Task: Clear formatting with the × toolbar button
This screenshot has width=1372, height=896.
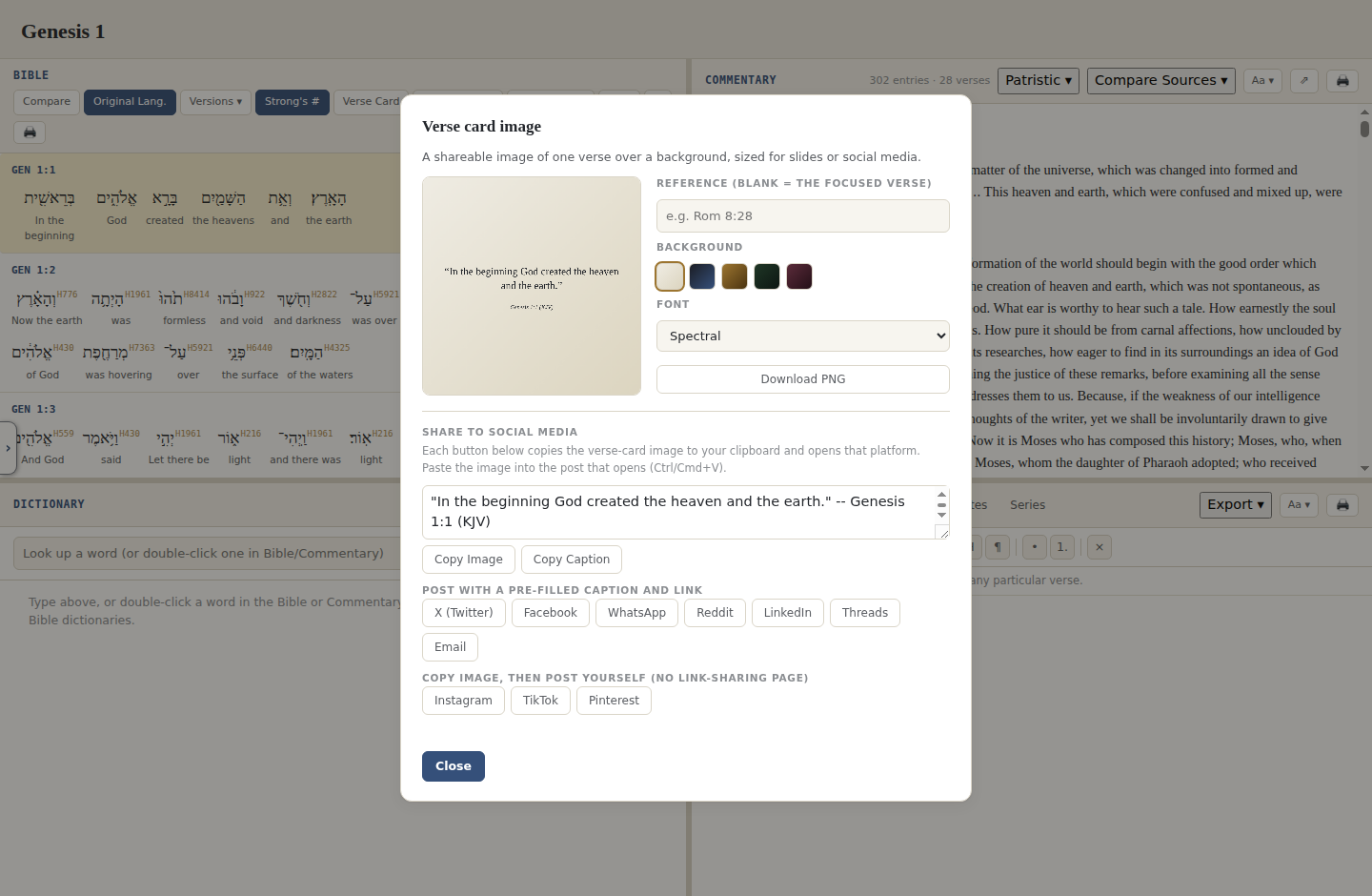Action: (x=1100, y=547)
